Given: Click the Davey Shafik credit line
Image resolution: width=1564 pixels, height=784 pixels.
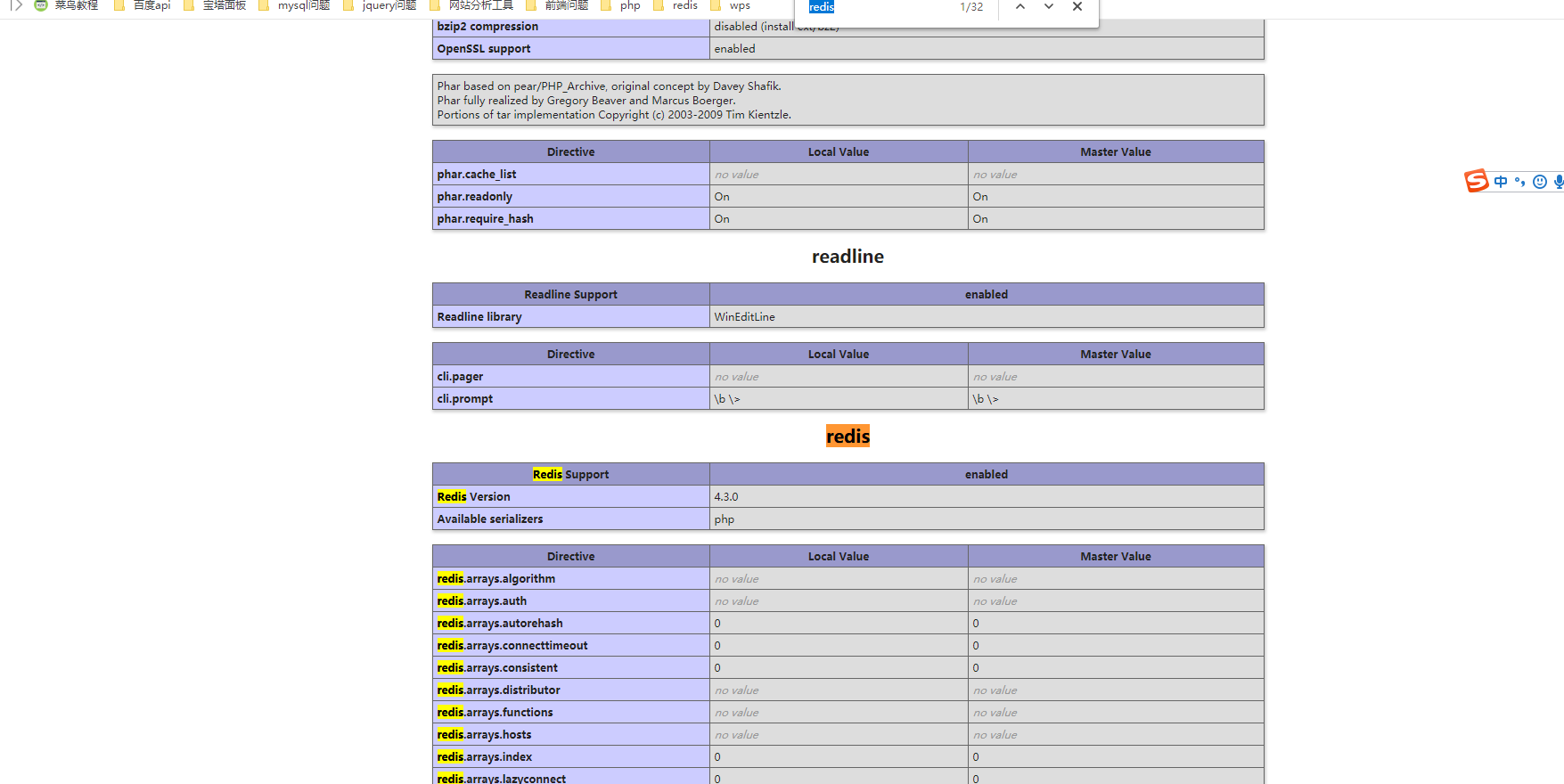Looking at the screenshot, I should (x=610, y=86).
